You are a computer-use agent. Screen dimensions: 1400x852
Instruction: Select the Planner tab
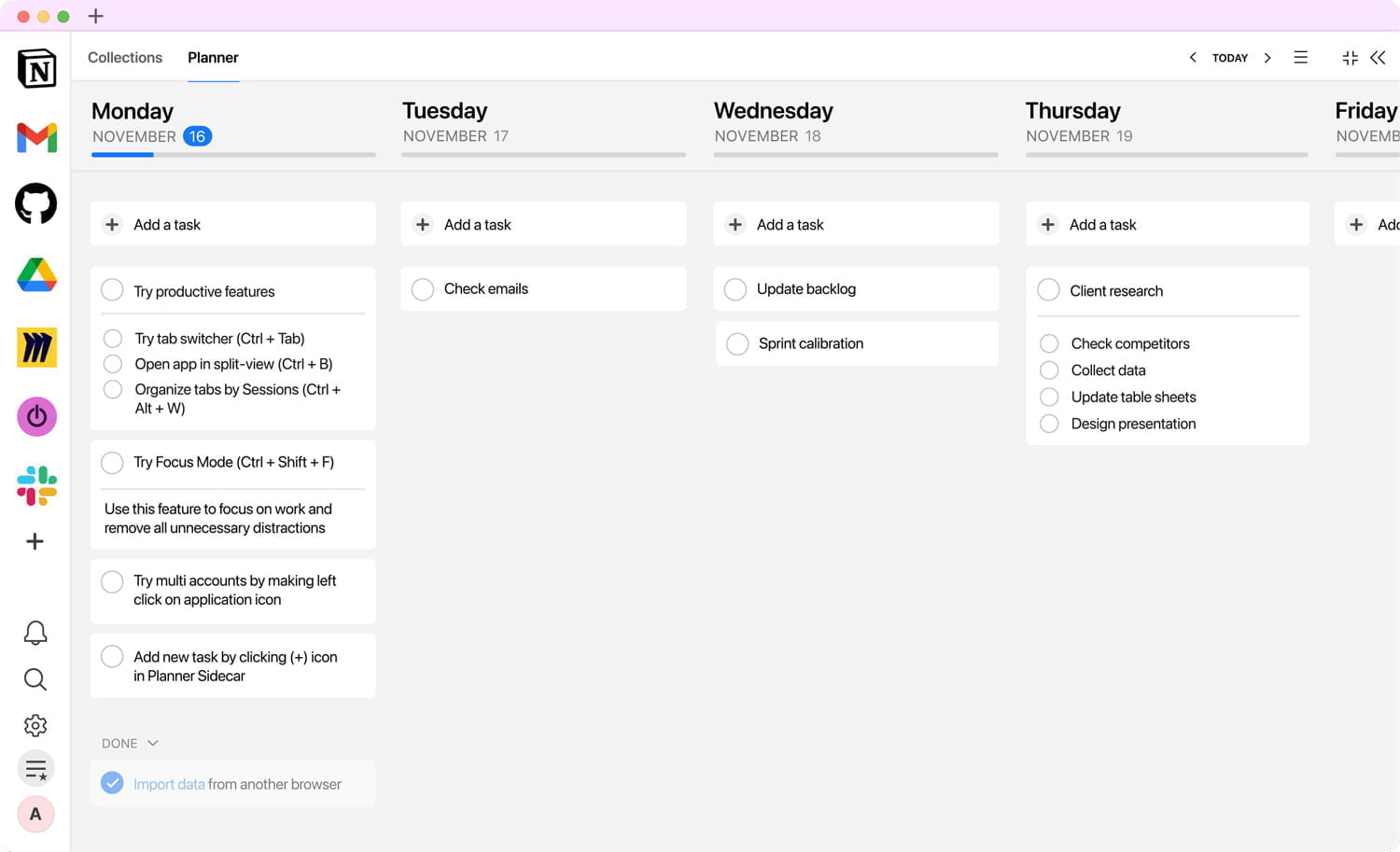[213, 58]
